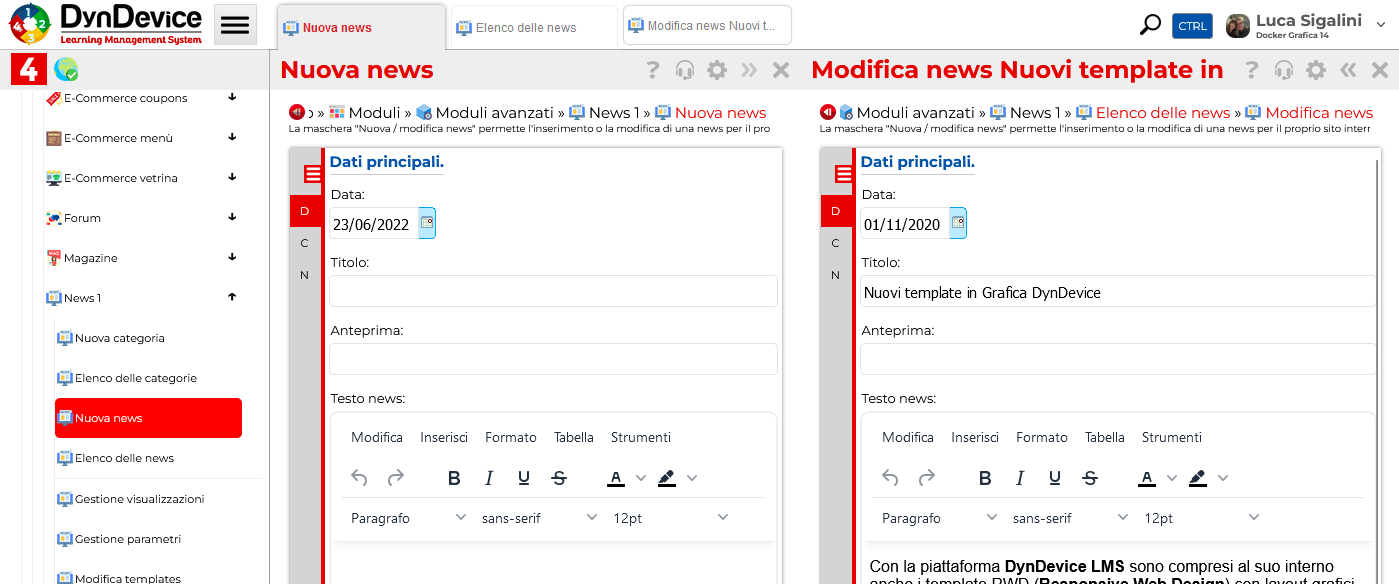Click the headset support icon in Nuova news panel

(x=685, y=70)
